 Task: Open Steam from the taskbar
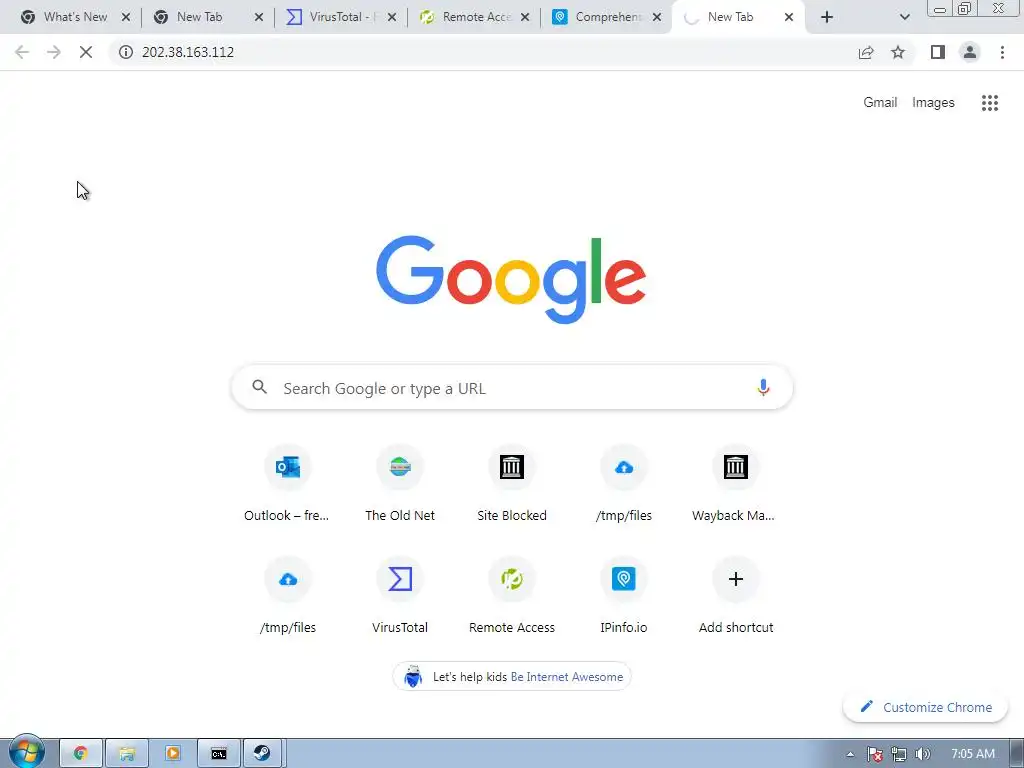(x=263, y=754)
